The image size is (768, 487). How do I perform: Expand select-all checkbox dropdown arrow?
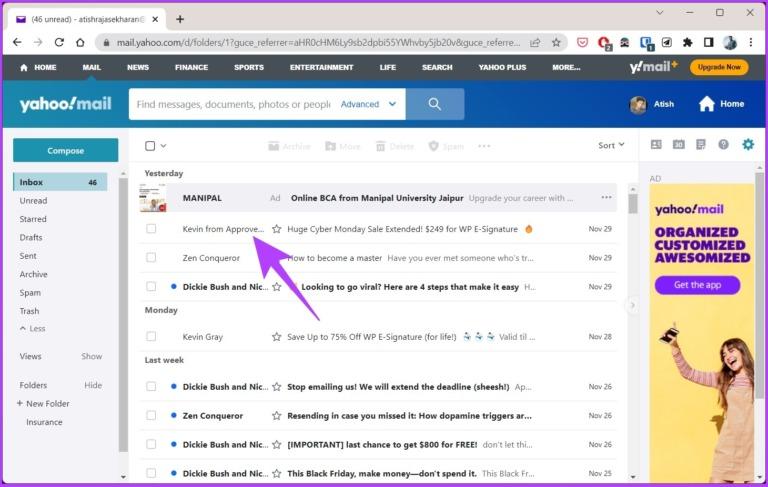tap(164, 146)
